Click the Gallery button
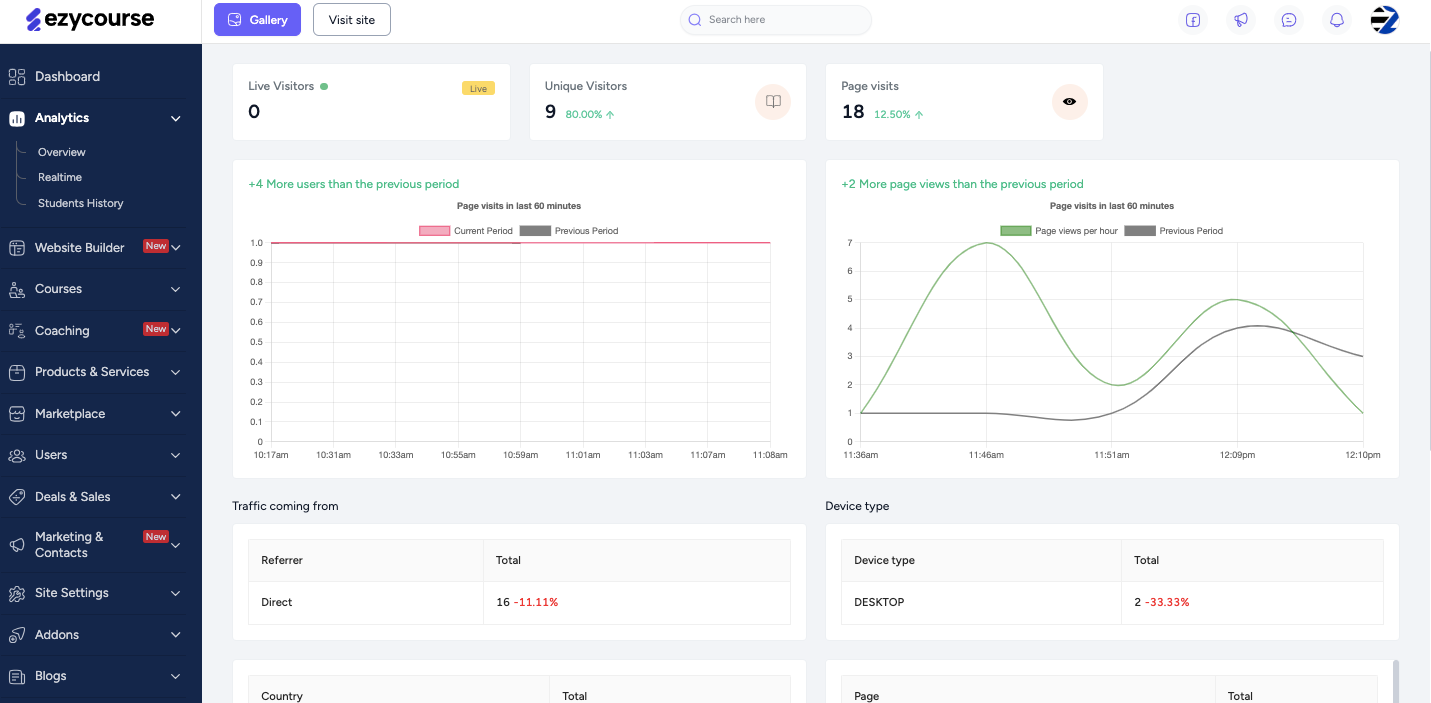The image size is (1431, 703). coord(257,20)
